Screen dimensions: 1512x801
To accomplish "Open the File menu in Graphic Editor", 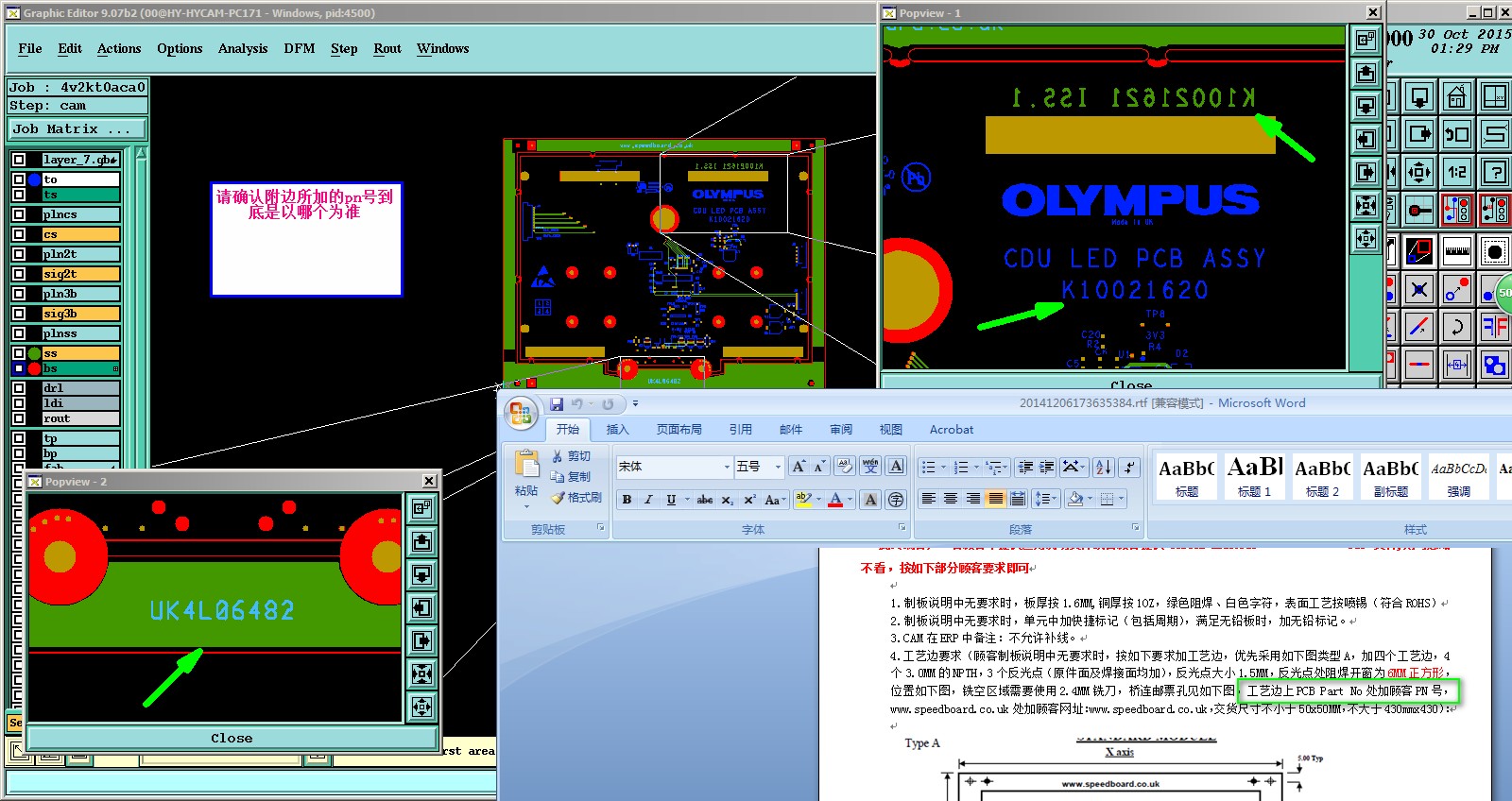I will (30, 48).
